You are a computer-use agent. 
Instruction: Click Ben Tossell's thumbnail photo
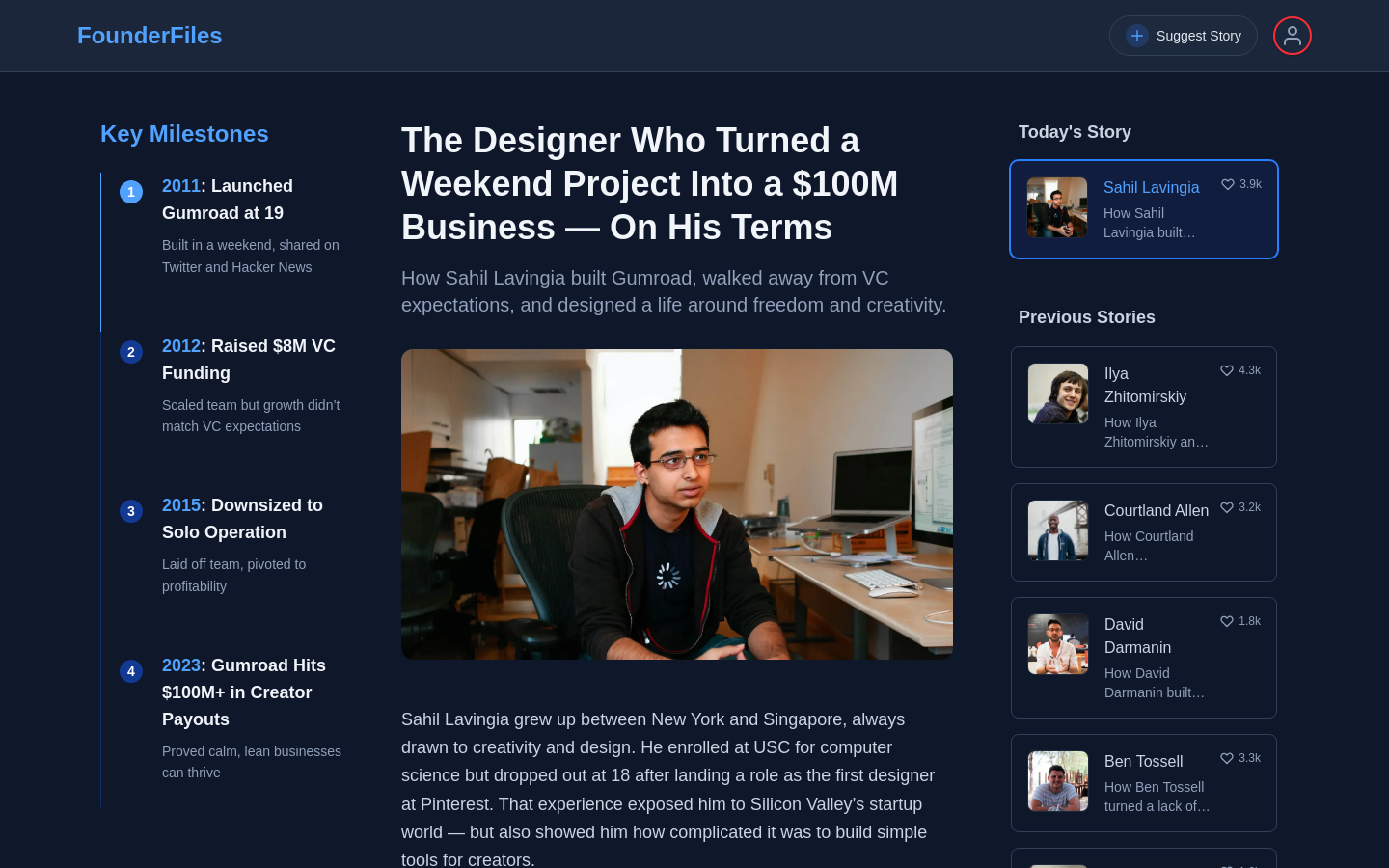click(x=1058, y=781)
